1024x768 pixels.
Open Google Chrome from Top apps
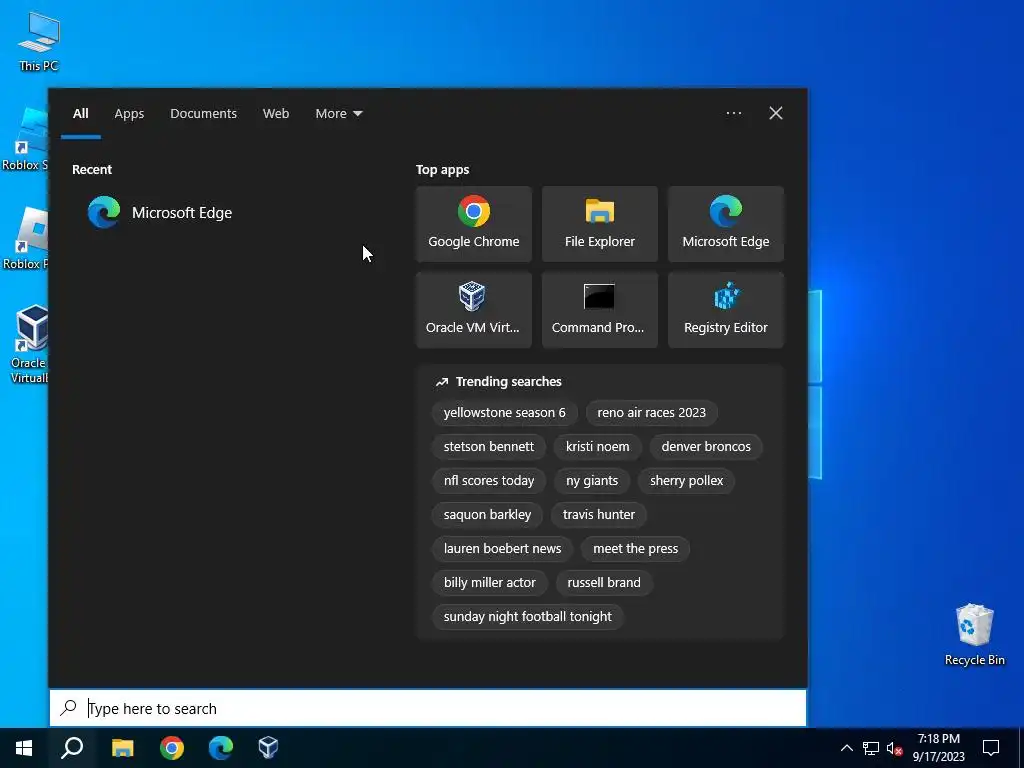pos(473,224)
